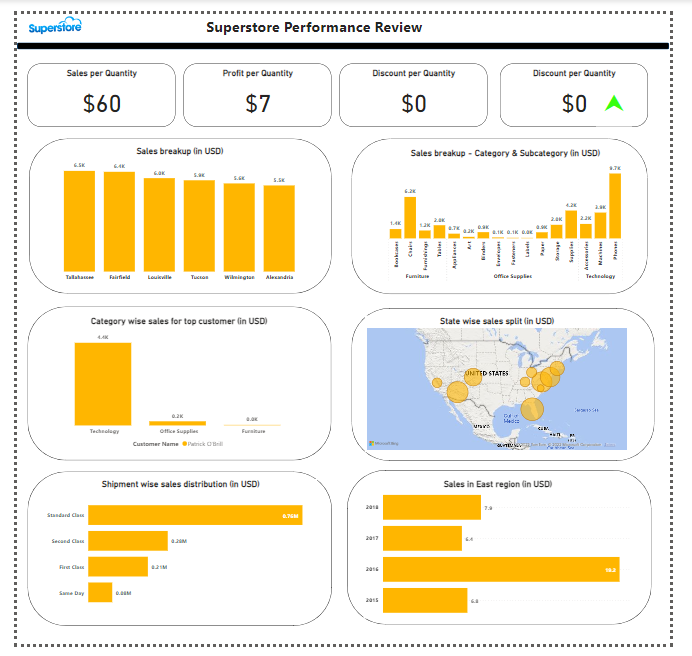Select the Tucson sales bar
Viewport: 692px width, 656px height.
click(199, 226)
